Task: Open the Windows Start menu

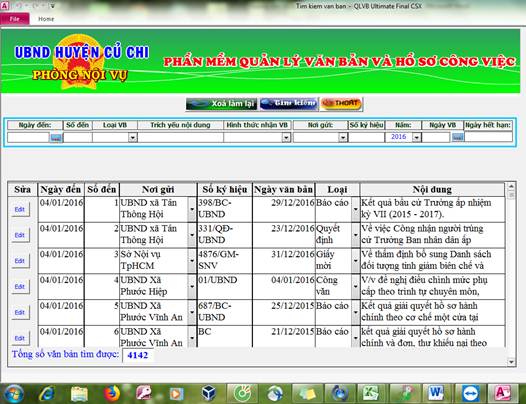Action: coord(13,393)
